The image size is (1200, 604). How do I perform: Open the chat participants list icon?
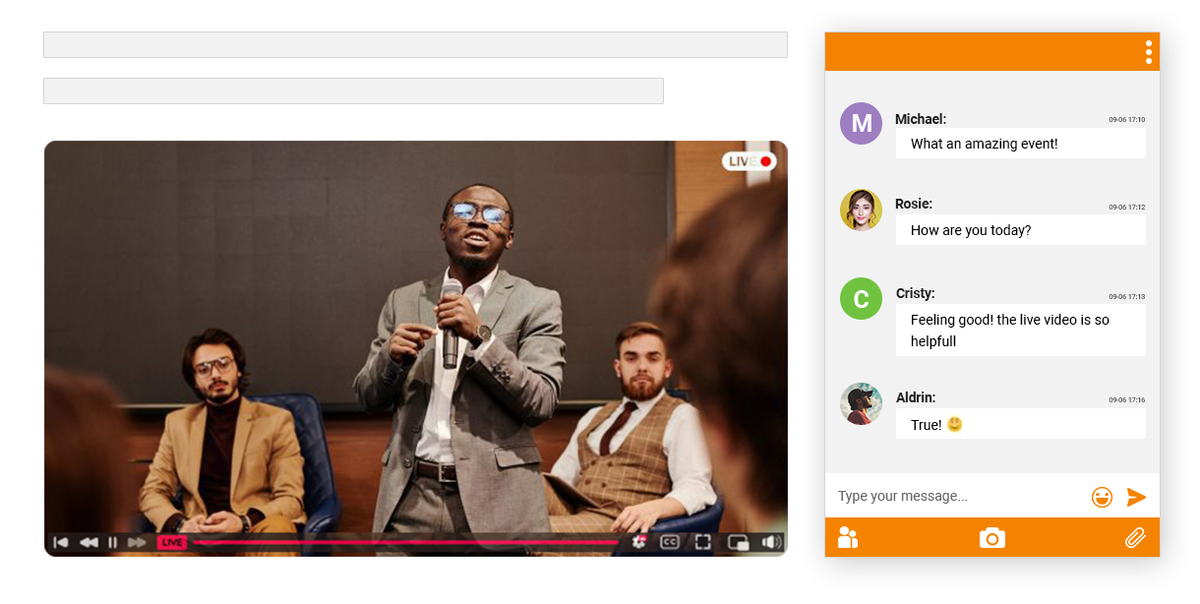[848, 537]
